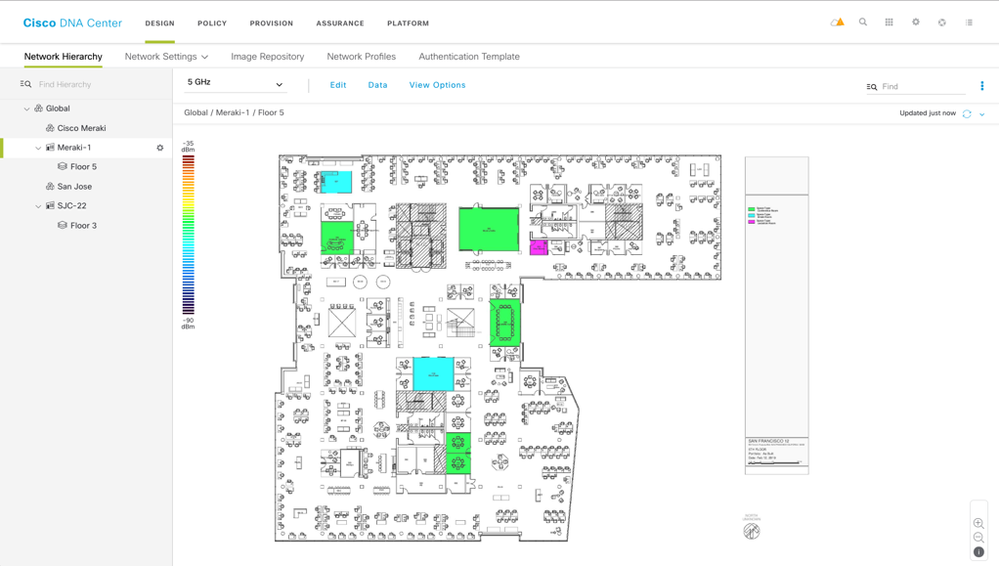999x566 pixels.
Task: Click the Cisco DNA Center logo
Action: [73, 23]
